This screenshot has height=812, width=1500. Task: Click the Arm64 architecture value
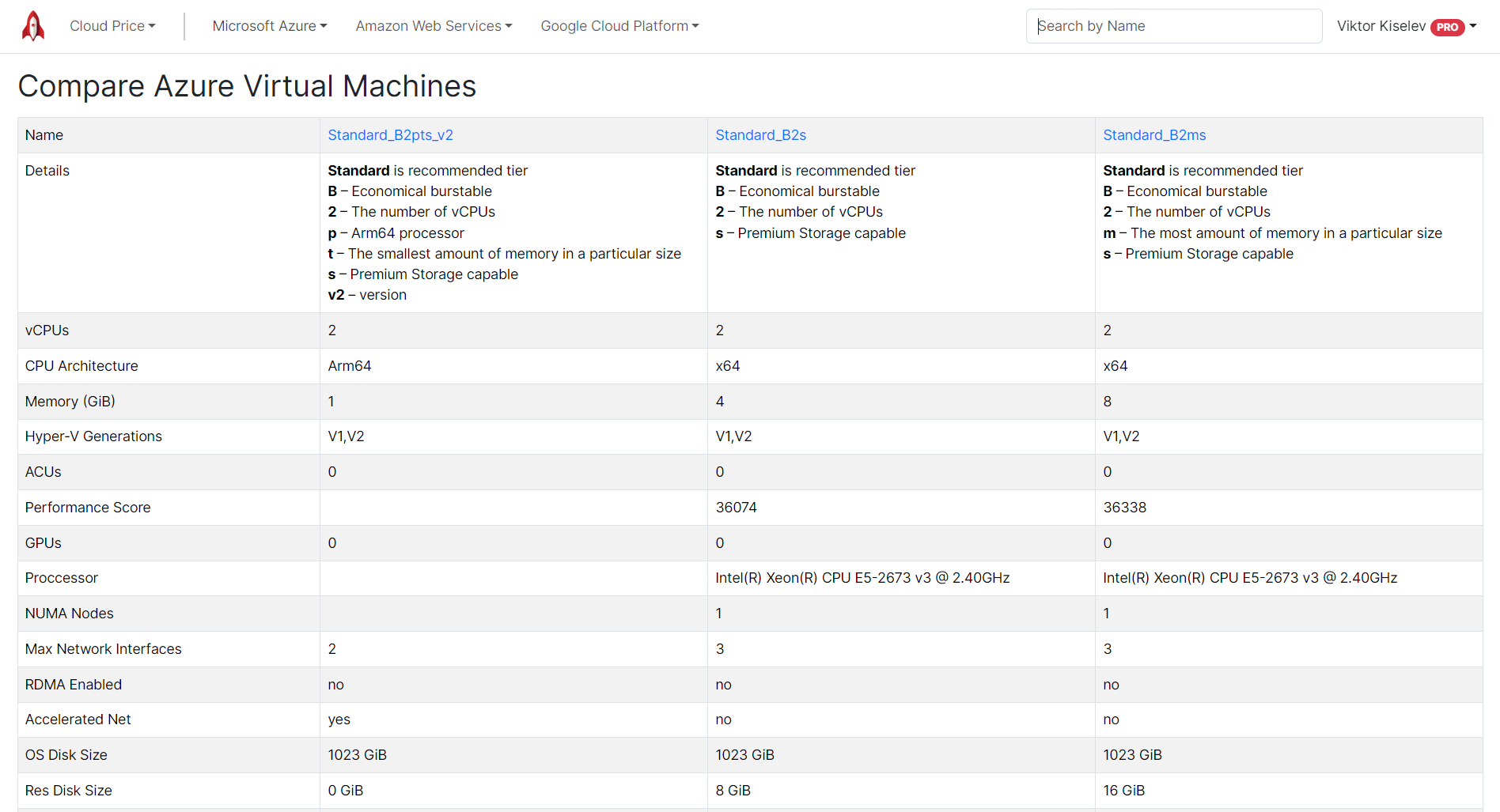[350, 366]
